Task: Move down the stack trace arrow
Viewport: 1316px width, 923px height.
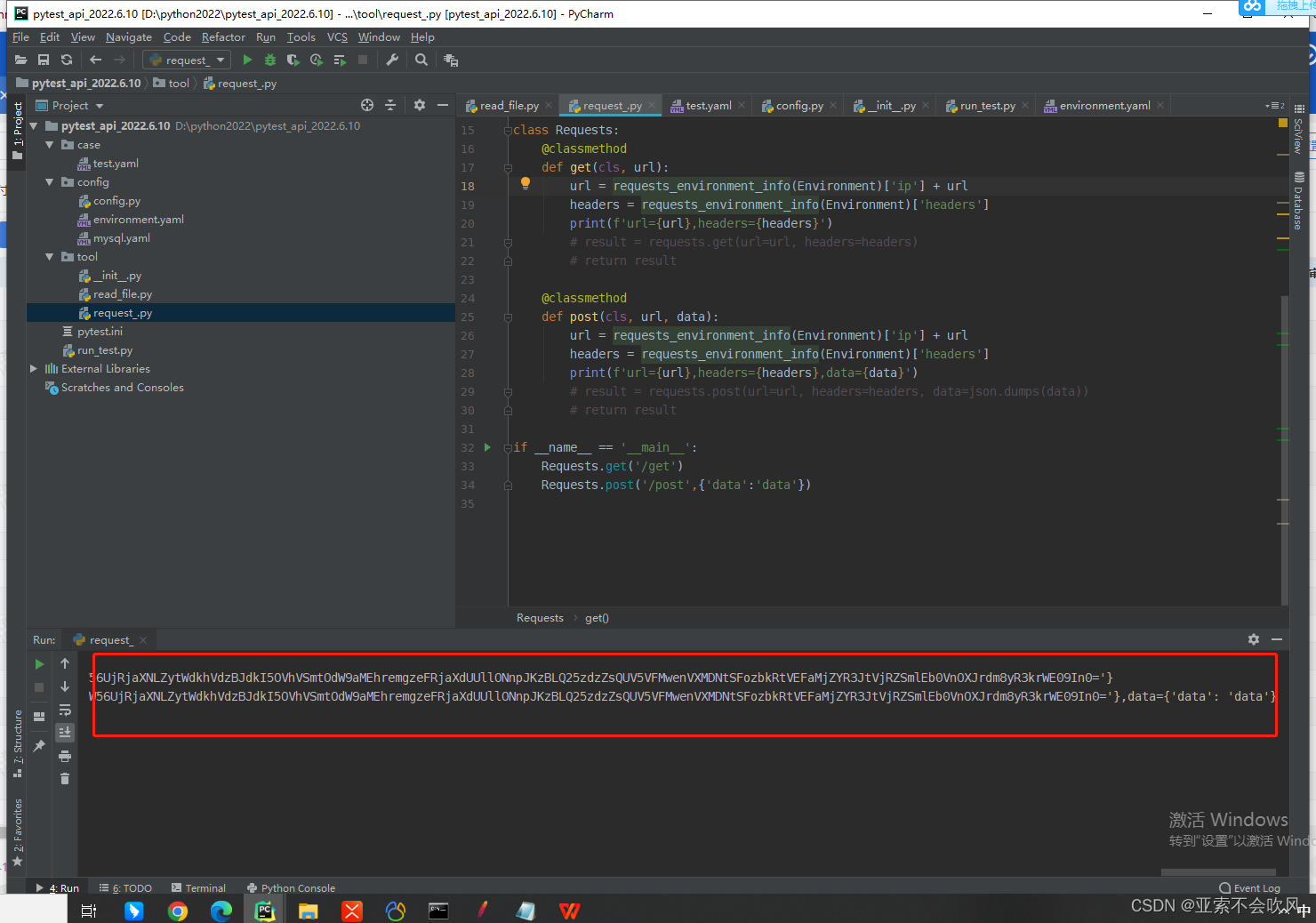Action: pyautogui.click(x=65, y=686)
